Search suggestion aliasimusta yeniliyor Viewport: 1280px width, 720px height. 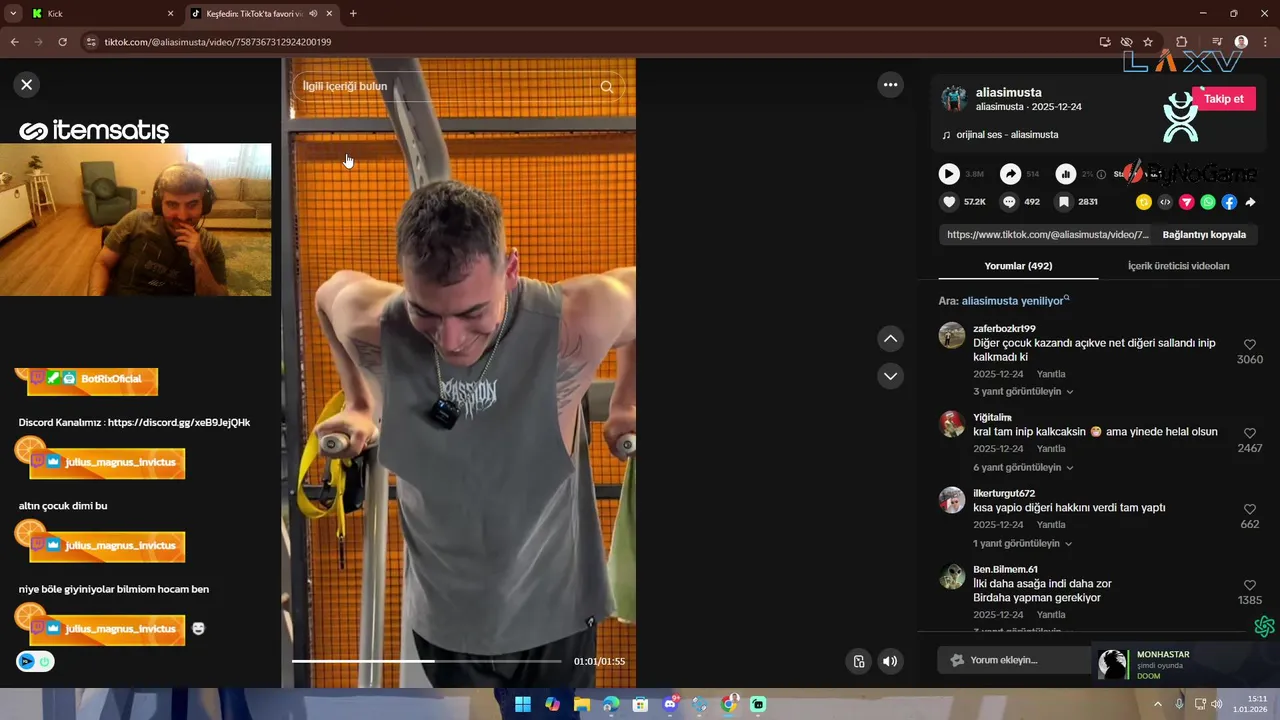(1013, 301)
